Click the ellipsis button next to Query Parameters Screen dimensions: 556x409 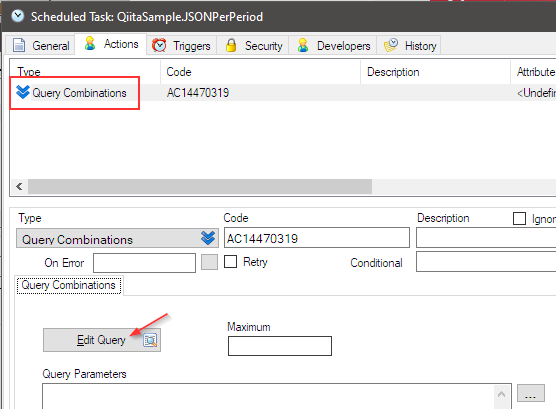(530, 393)
